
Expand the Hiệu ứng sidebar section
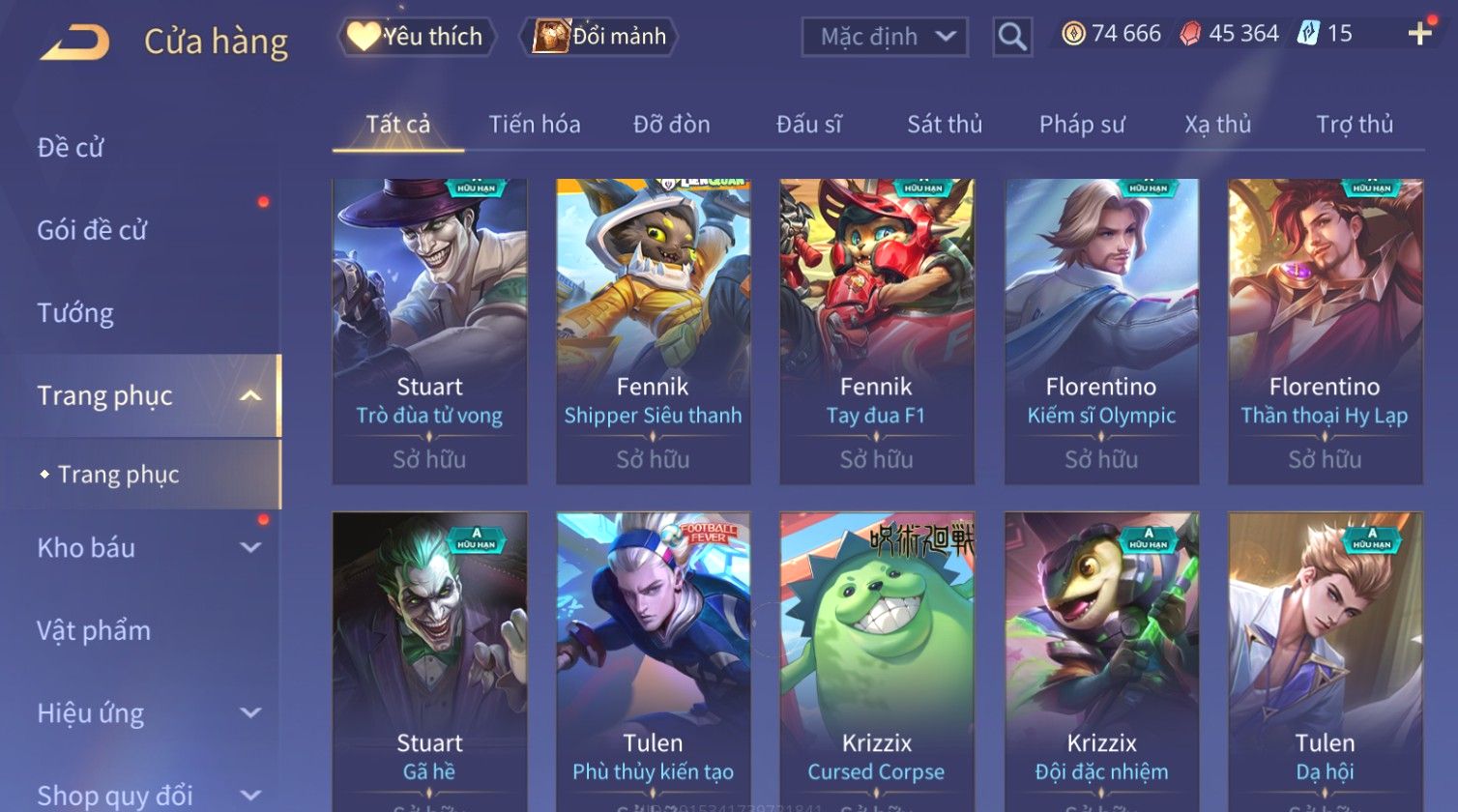(x=250, y=713)
